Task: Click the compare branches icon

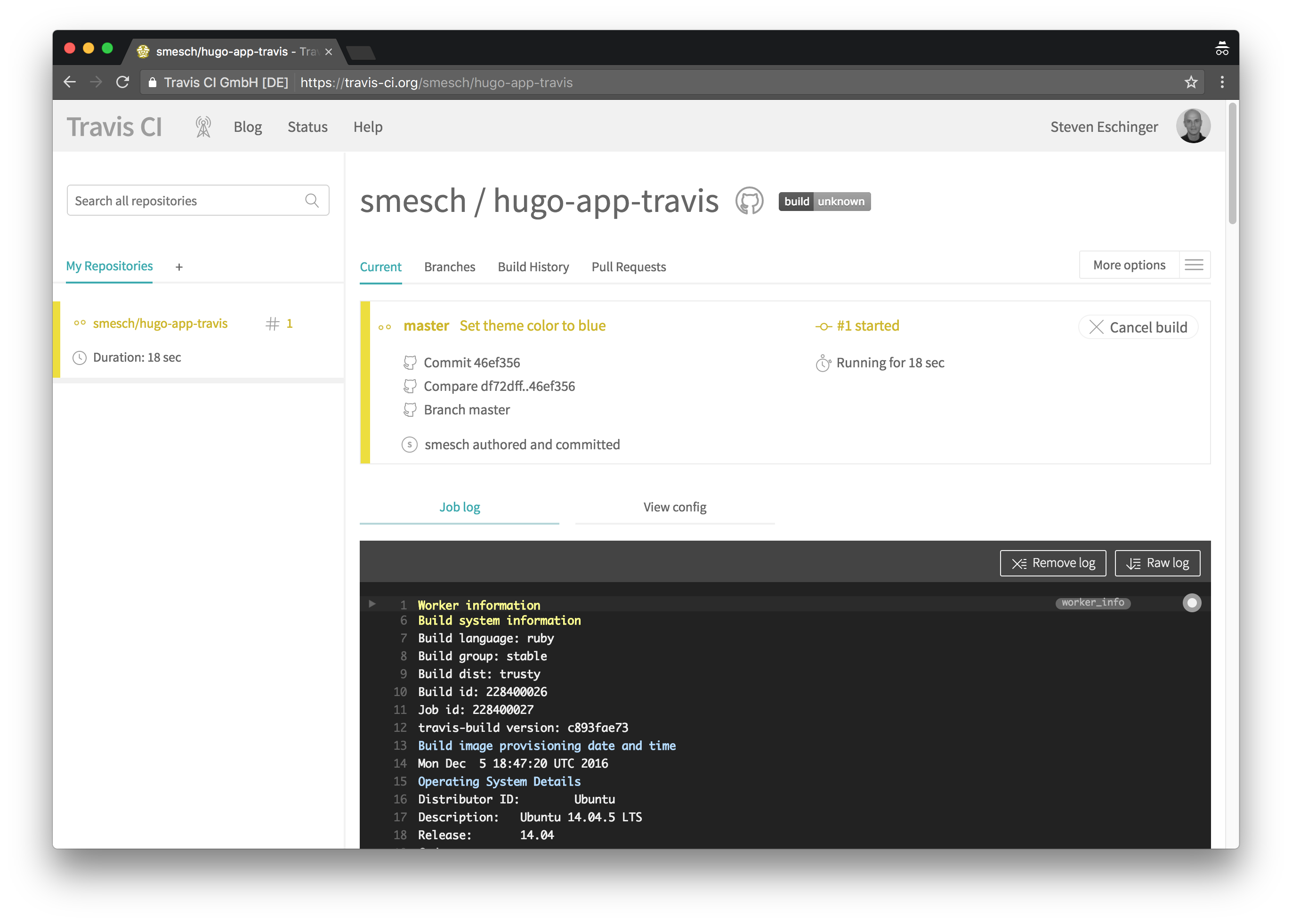Action: point(409,386)
